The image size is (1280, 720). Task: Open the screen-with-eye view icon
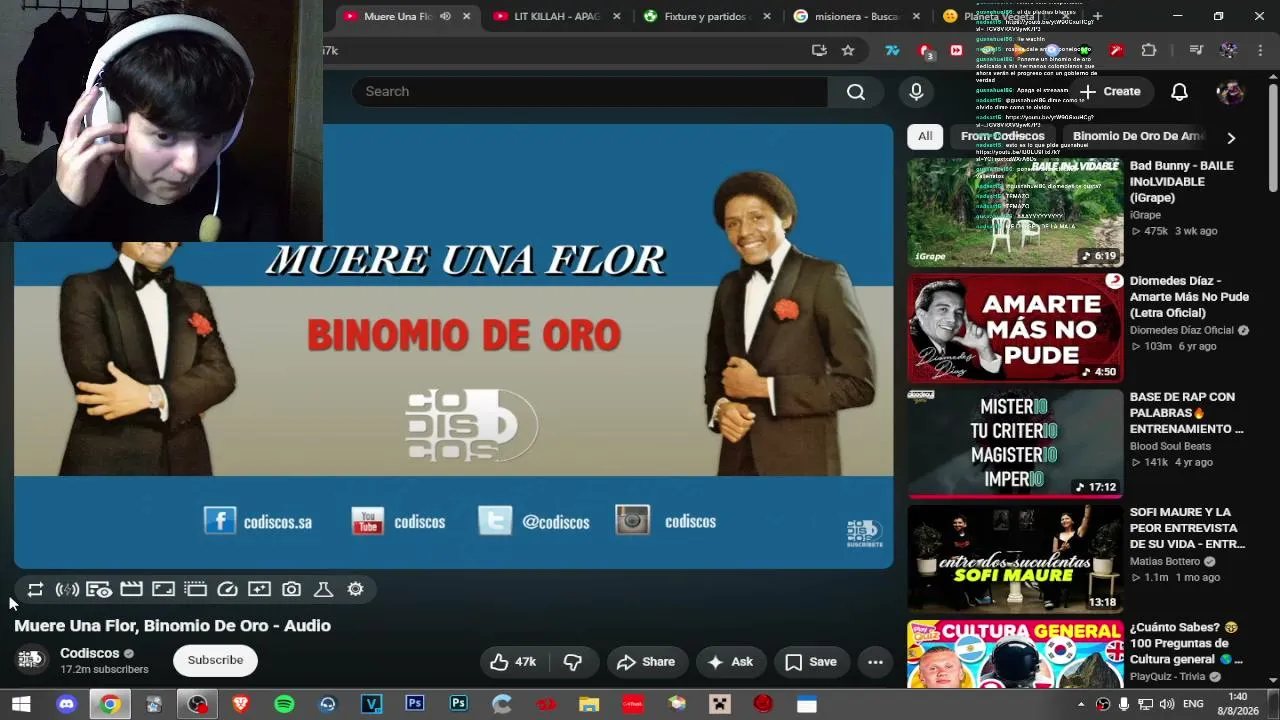[x=99, y=590]
